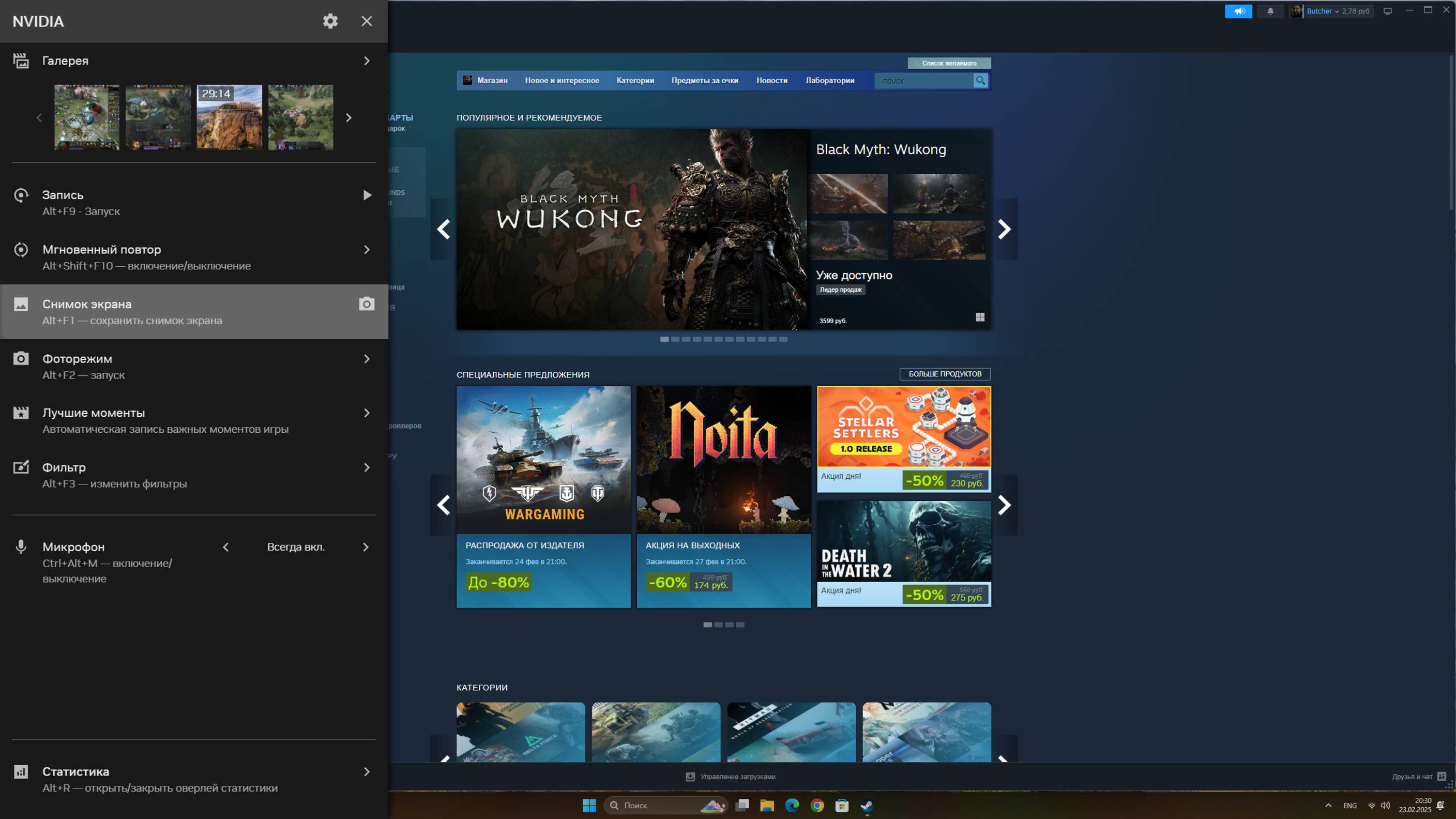Click the store search magnifier icon
This screenshot has width=1456, height=819.
point(981,80)
